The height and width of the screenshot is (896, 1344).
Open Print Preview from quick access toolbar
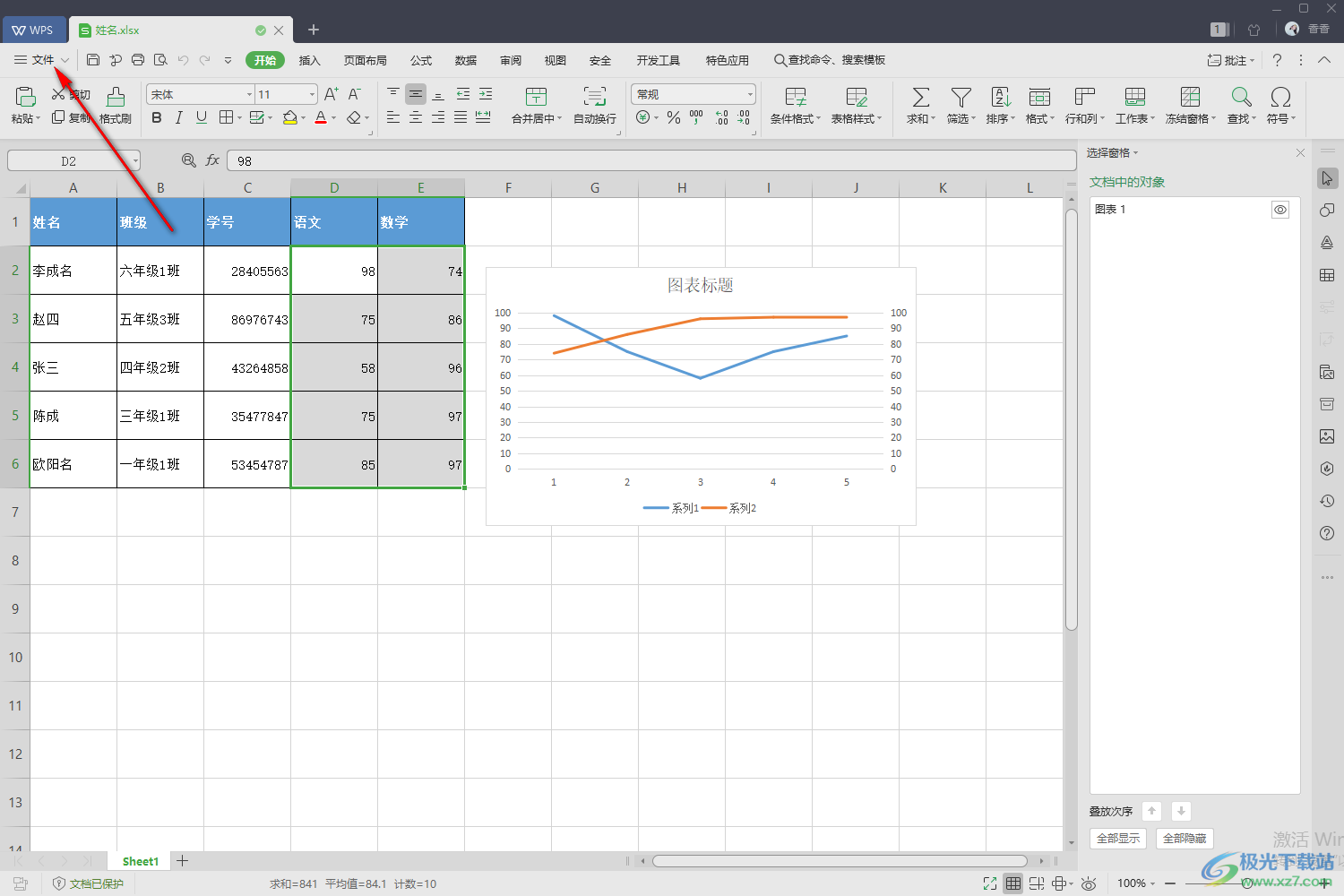click(x=160, y=60)
